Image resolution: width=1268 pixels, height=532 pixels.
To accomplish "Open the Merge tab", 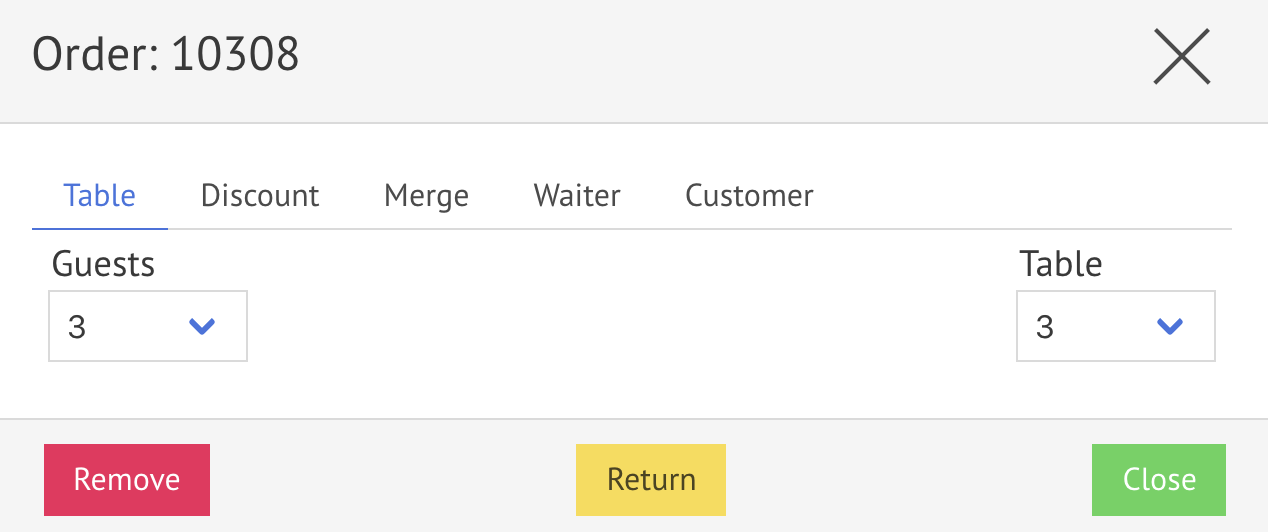I will pyautogui.click(x=426, y=195).
